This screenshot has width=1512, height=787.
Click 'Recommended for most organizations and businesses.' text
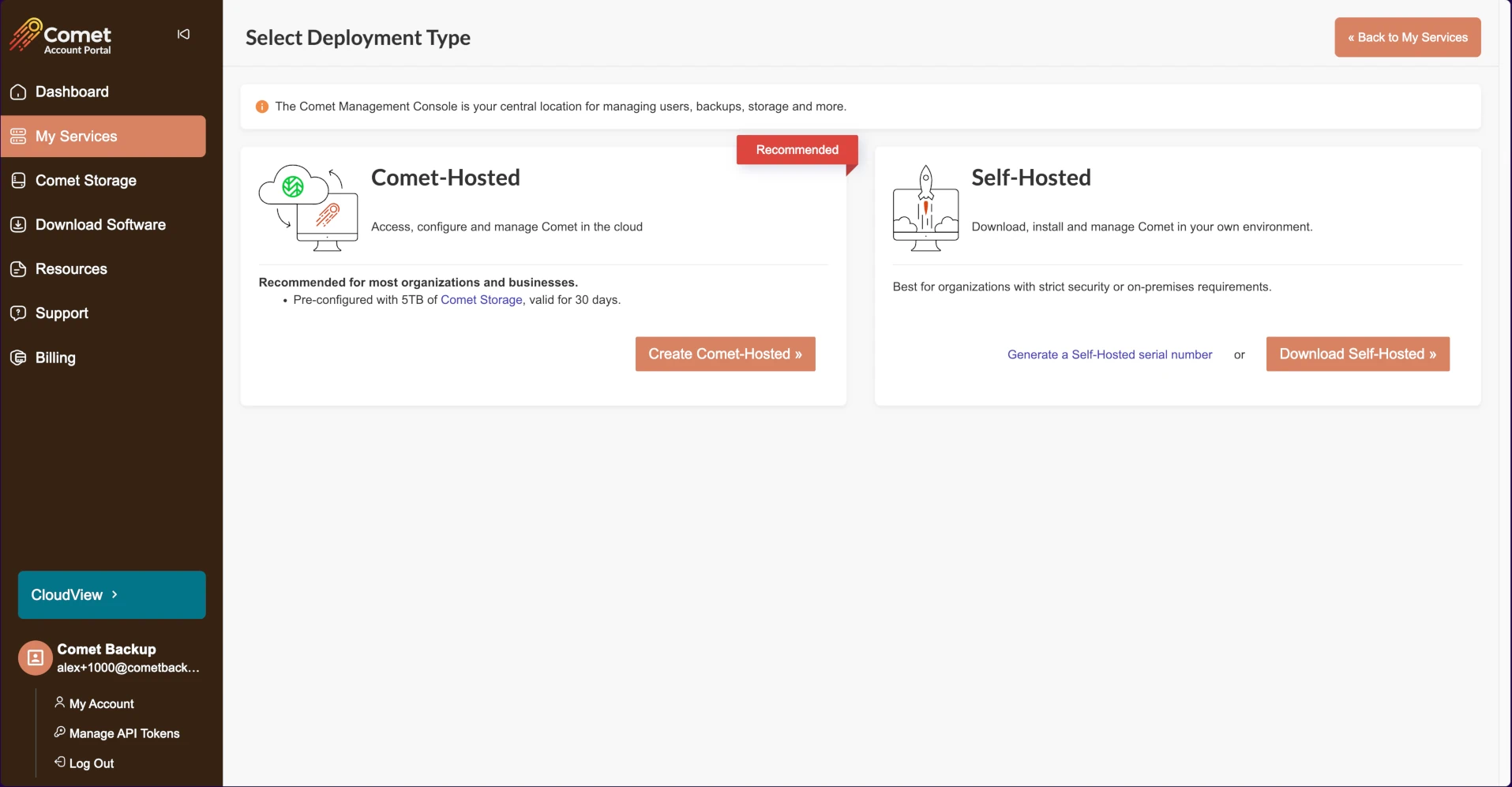(x=418, y=283)
